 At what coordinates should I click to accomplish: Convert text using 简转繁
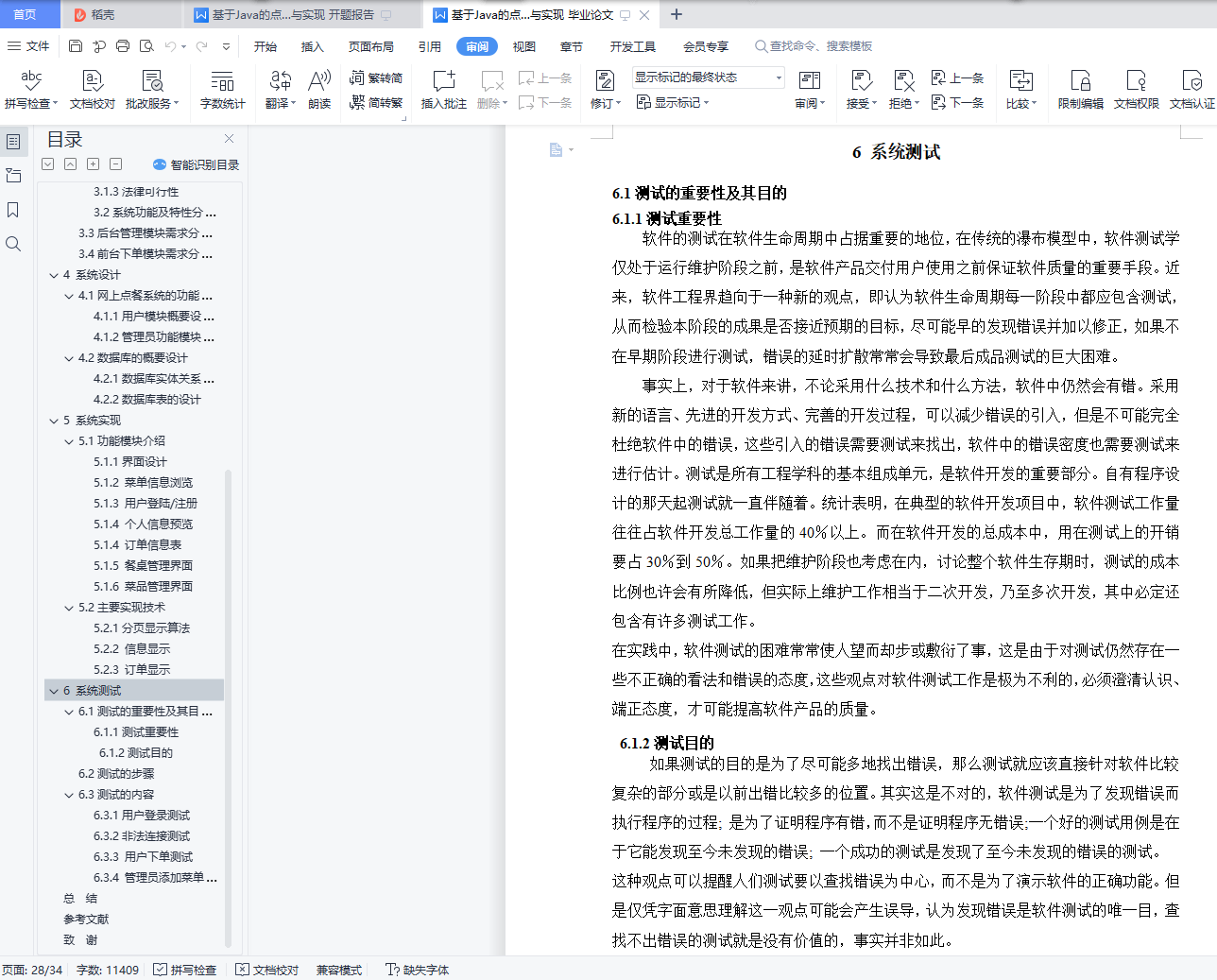[376, 102]
